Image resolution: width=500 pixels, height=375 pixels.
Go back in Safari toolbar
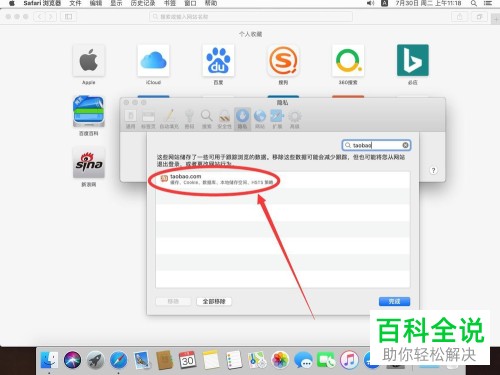tap(40, 16)
